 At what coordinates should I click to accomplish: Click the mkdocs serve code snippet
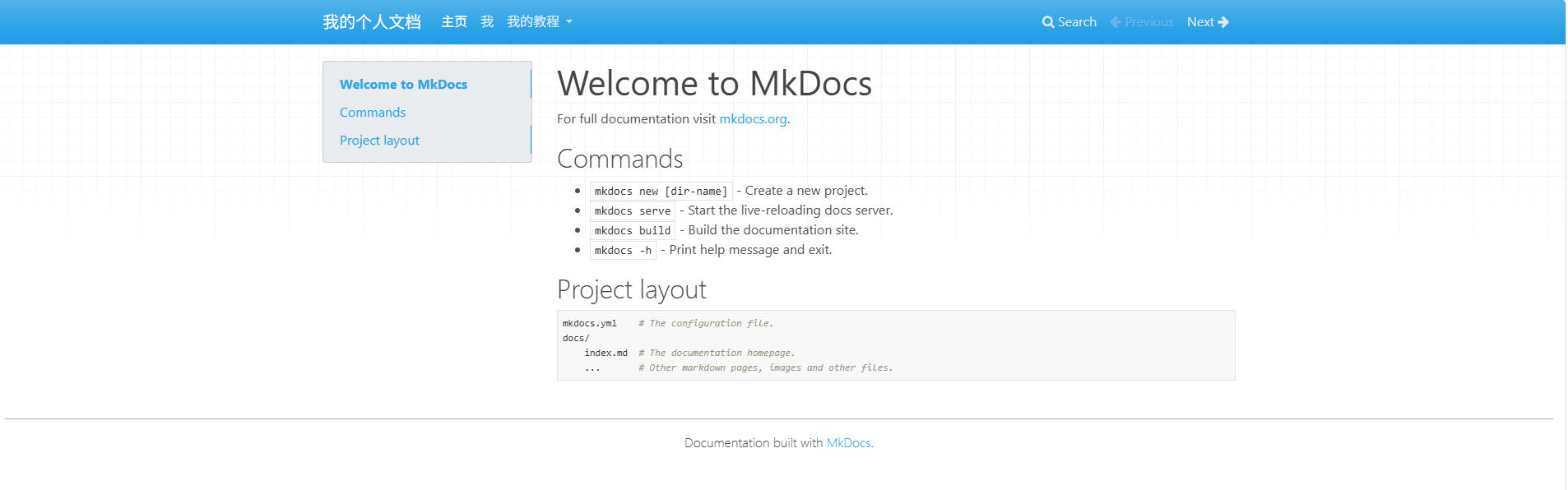click(633, 211)
